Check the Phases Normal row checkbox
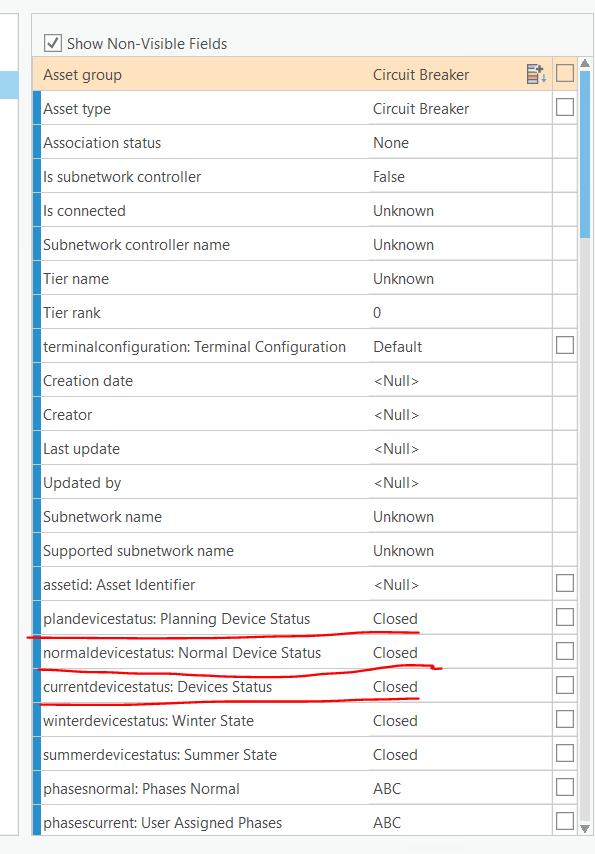 coord(565,787)
